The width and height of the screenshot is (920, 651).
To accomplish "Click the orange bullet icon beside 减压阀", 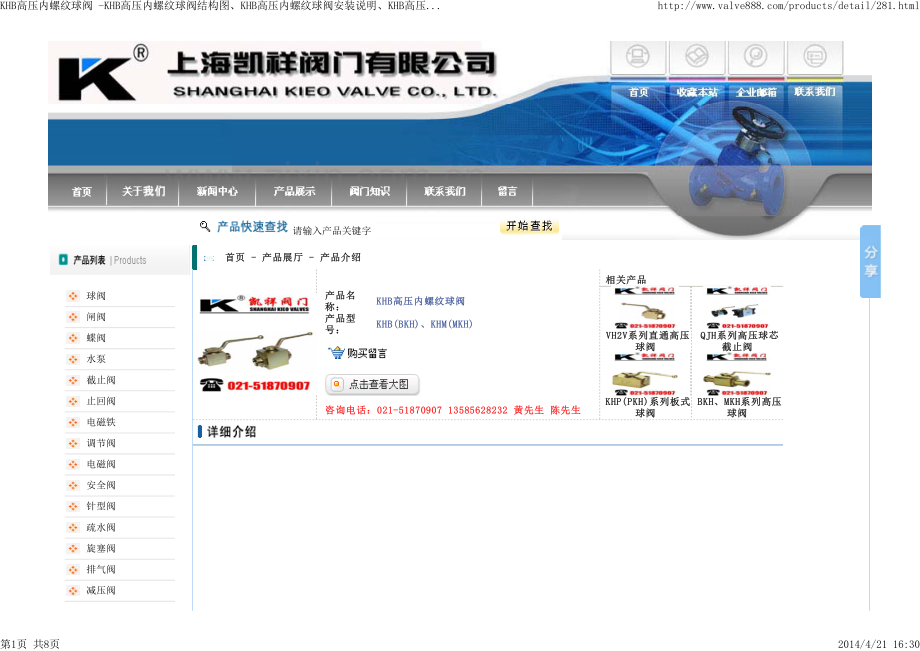I will pyautogui.click(x=73, y=590).
